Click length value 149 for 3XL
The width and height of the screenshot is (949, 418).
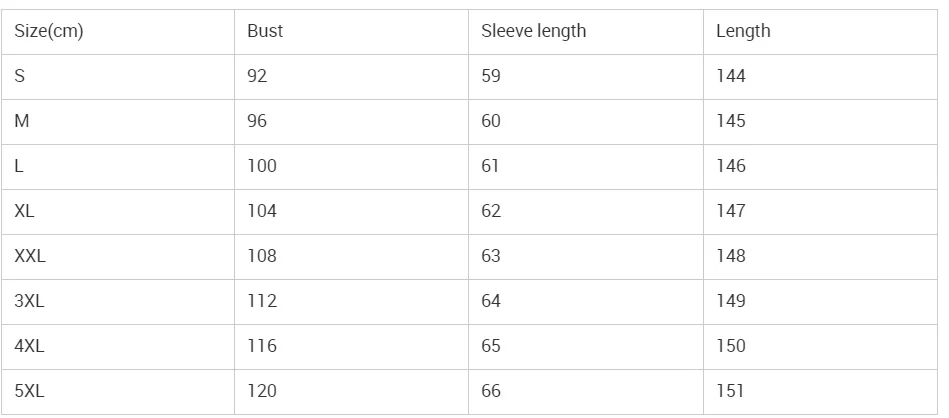pos(731,301)
